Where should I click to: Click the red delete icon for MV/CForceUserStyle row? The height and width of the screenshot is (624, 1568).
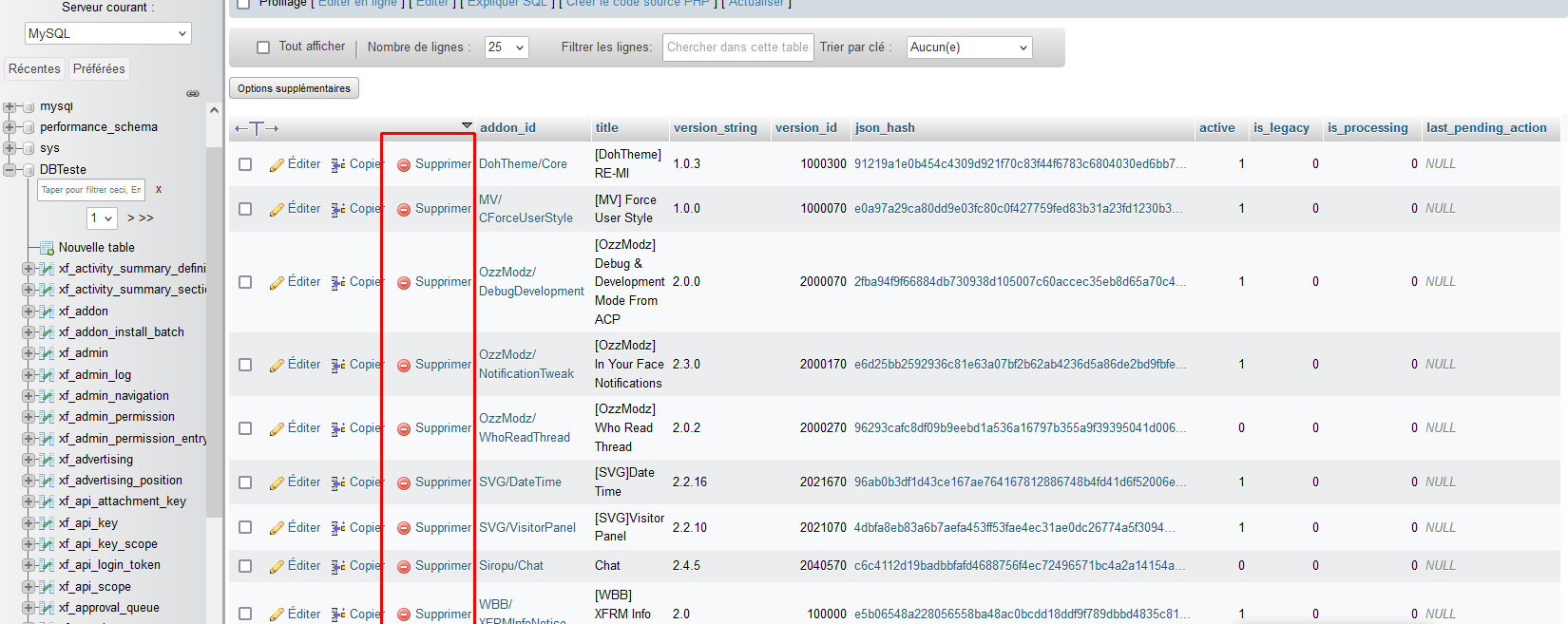click(404, 210)
